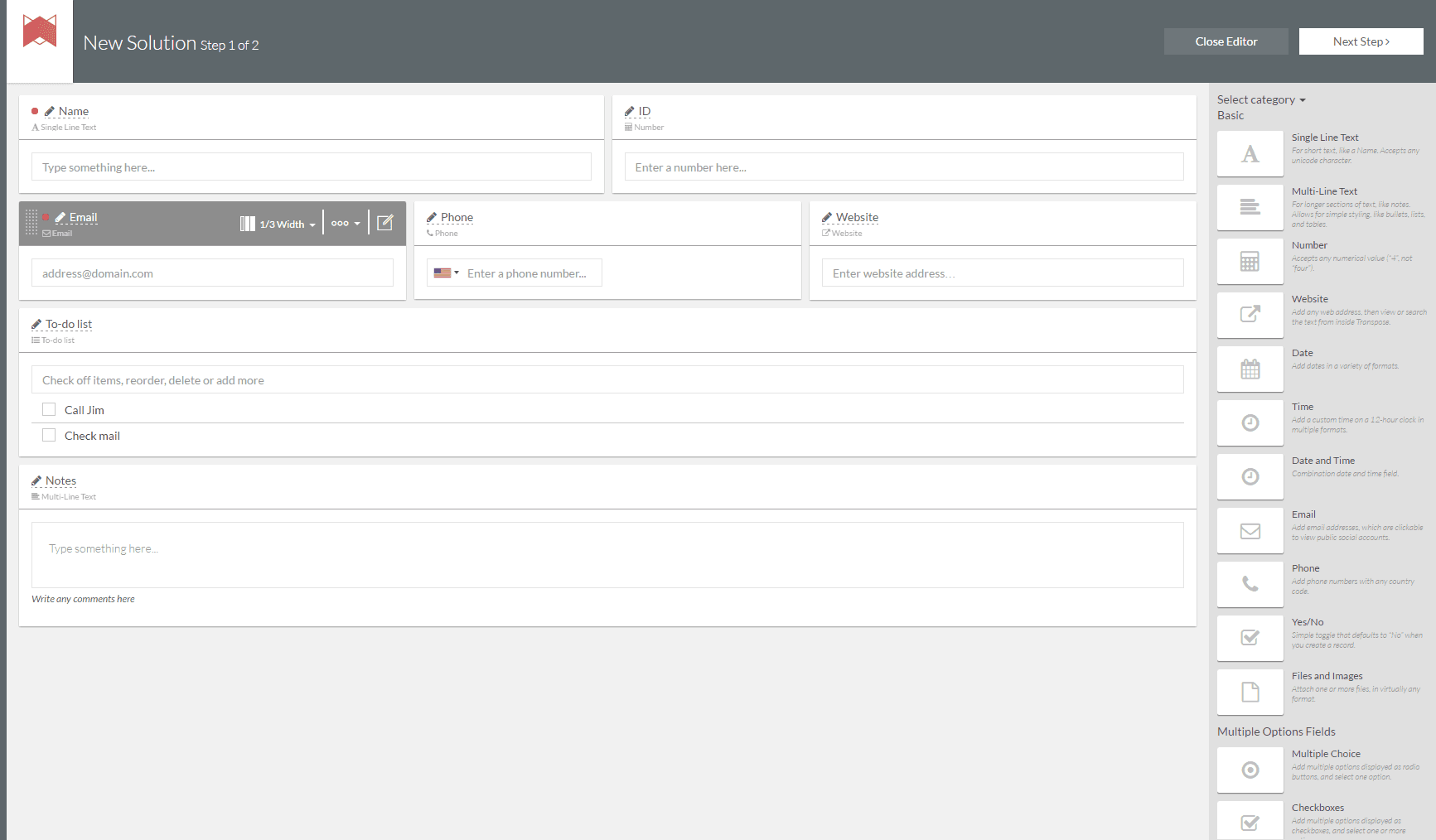Click the website address input field

click(x=1003, y=273)
